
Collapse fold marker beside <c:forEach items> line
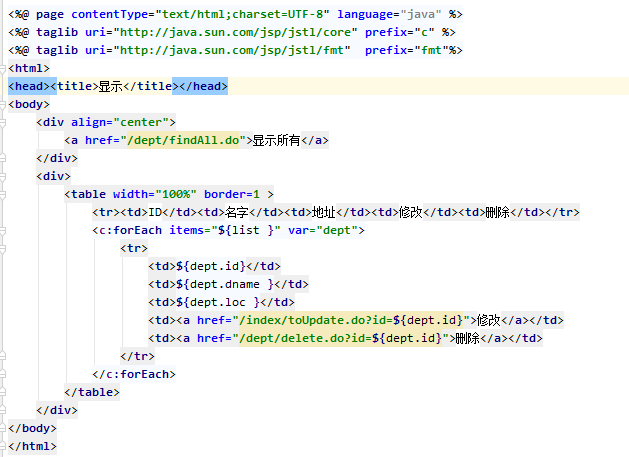point(2,230)
